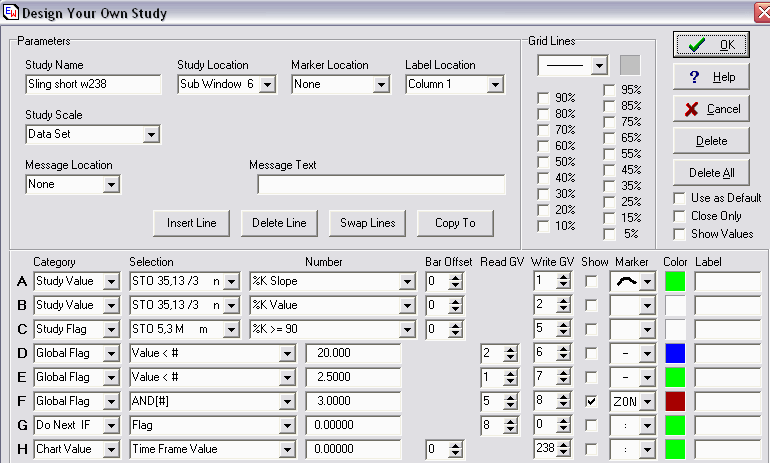Click the Ensign app icon in title bar
Image resolution: width=770 pixels, height=463 pixels.
coord(10,12)
